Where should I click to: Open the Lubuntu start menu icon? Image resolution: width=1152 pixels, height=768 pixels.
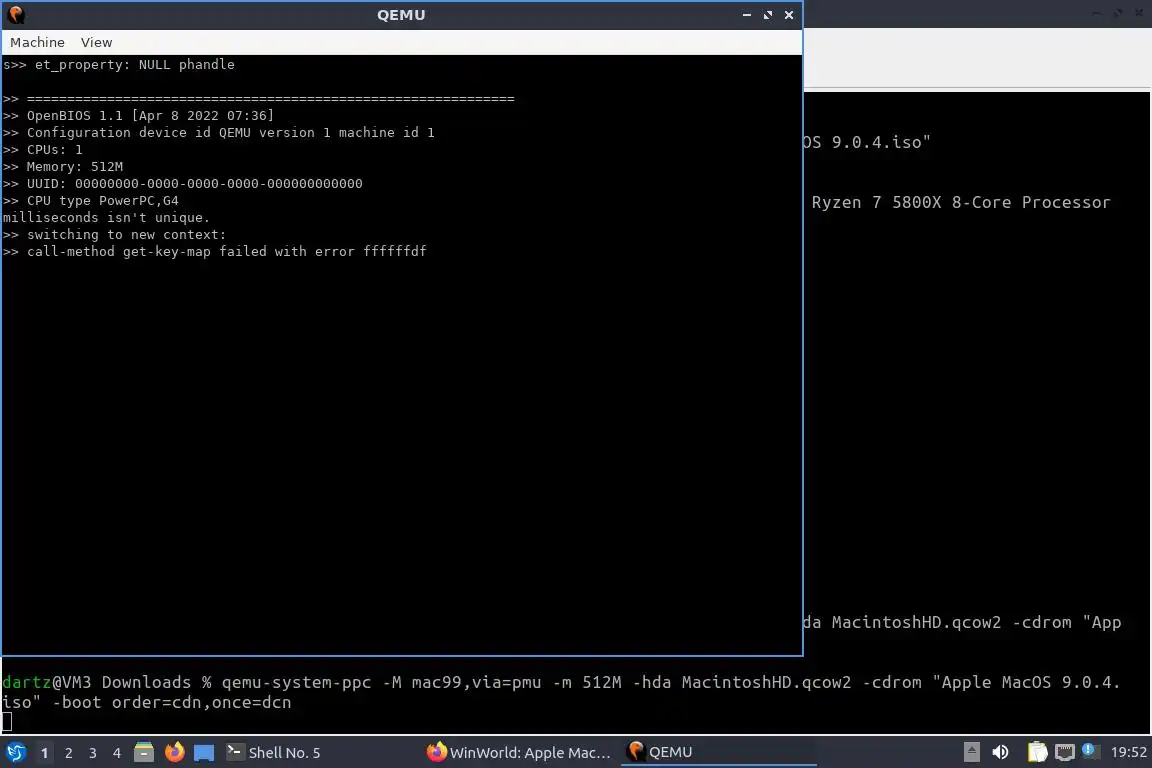15,752
